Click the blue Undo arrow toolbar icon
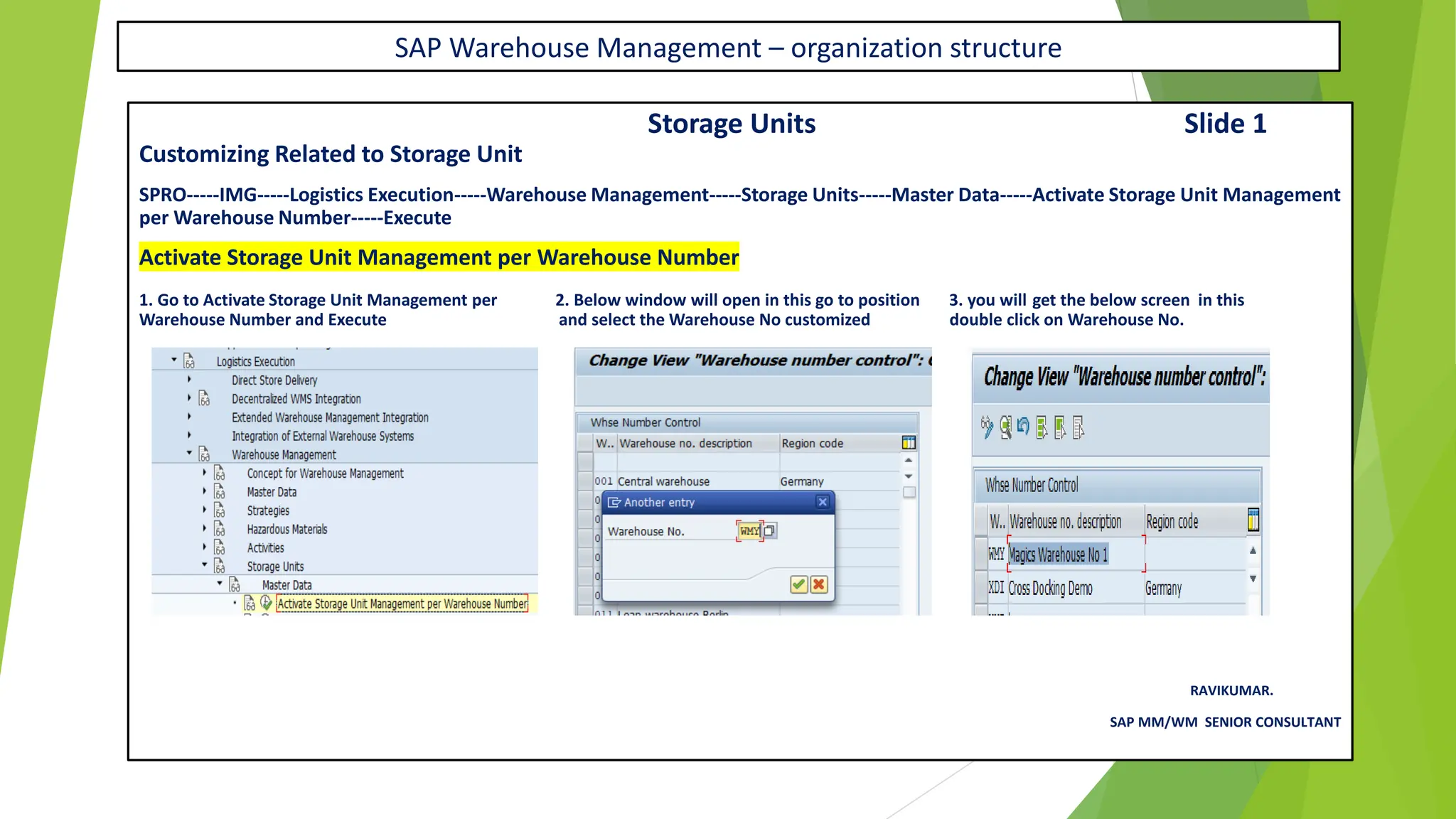The image size is (1456, 819). (1023, 426)
